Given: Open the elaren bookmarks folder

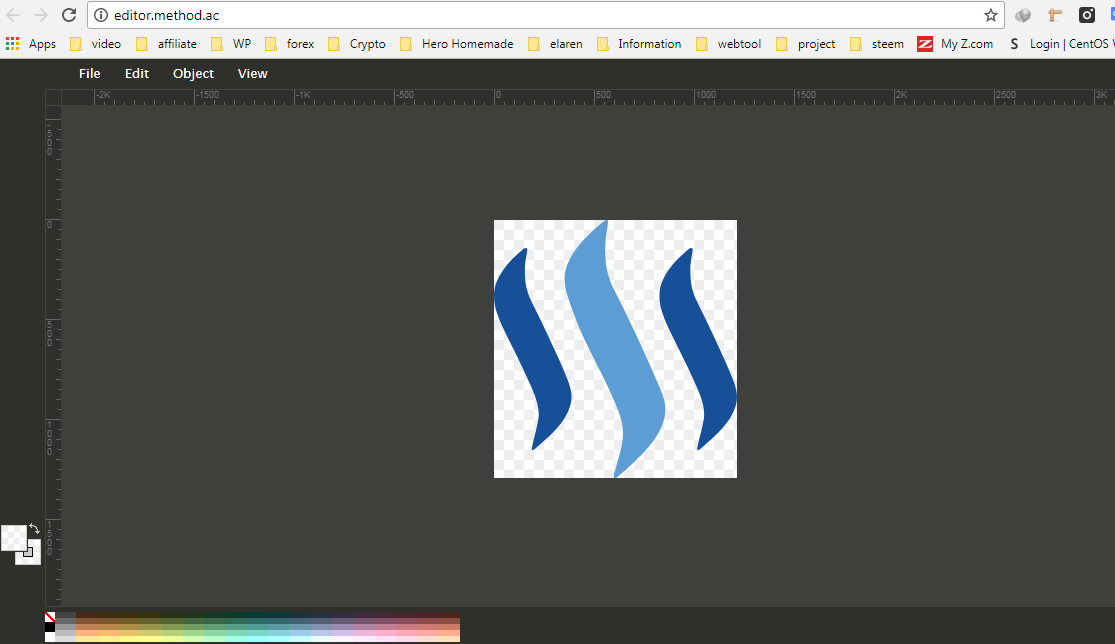Looking at the screenshot, I should (555, 44).
